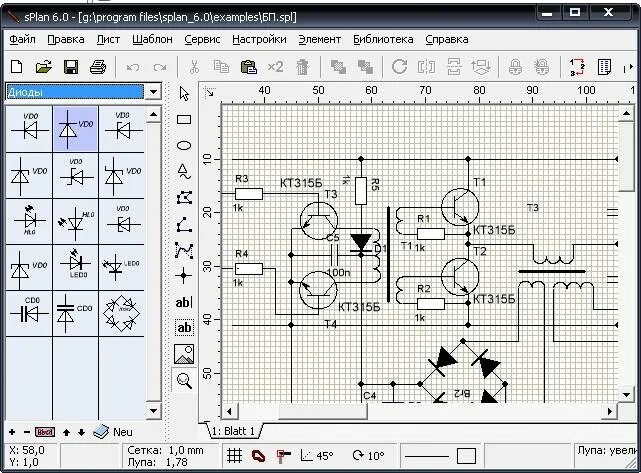Click the ruler origin corner icon
Screen dimensions: 641x473
coord(210,92)
